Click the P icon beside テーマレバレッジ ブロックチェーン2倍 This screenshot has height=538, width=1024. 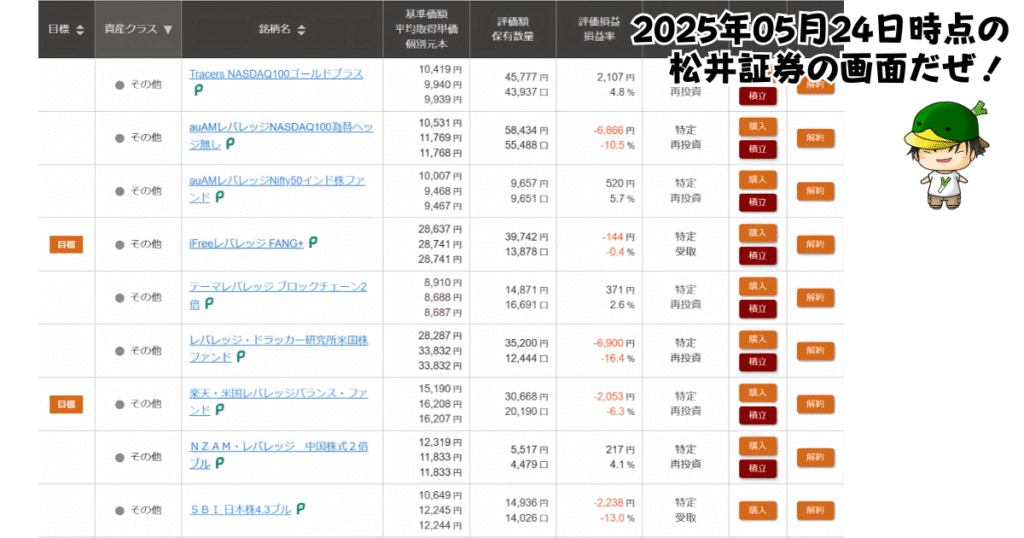pos(210,303)
